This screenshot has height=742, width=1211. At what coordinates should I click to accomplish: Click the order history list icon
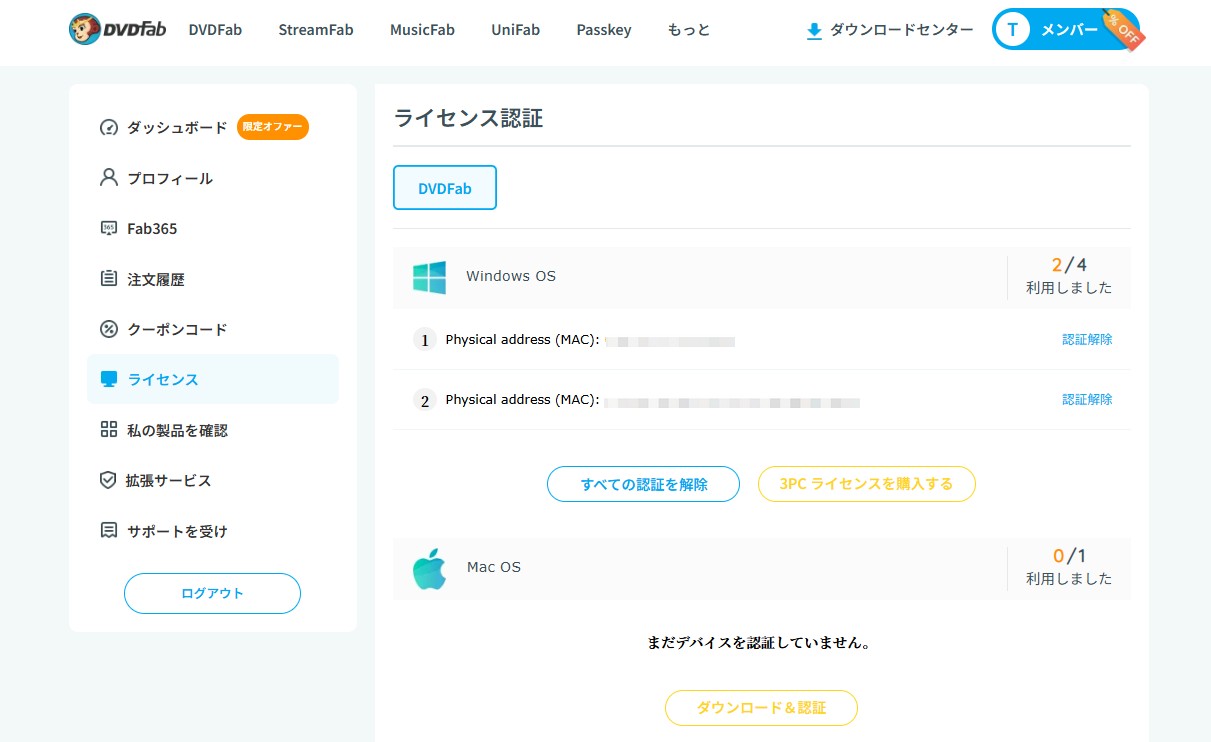109,279
